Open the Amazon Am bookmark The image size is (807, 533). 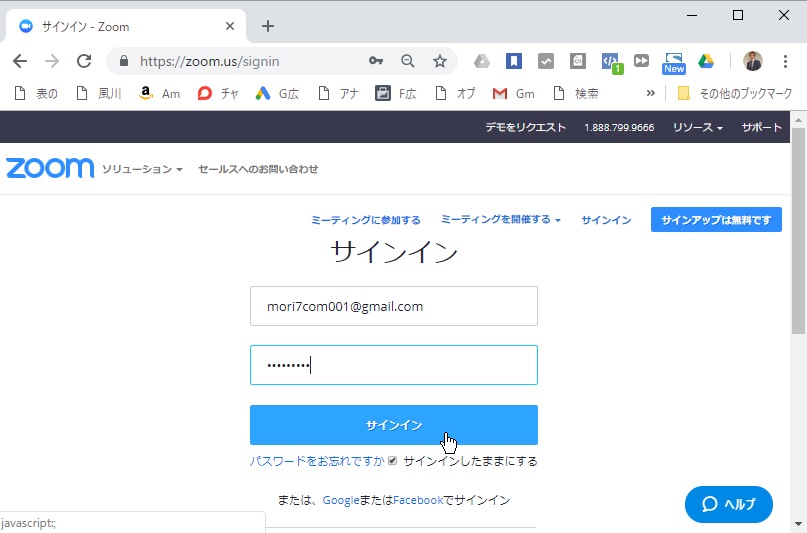click(160, 94)
